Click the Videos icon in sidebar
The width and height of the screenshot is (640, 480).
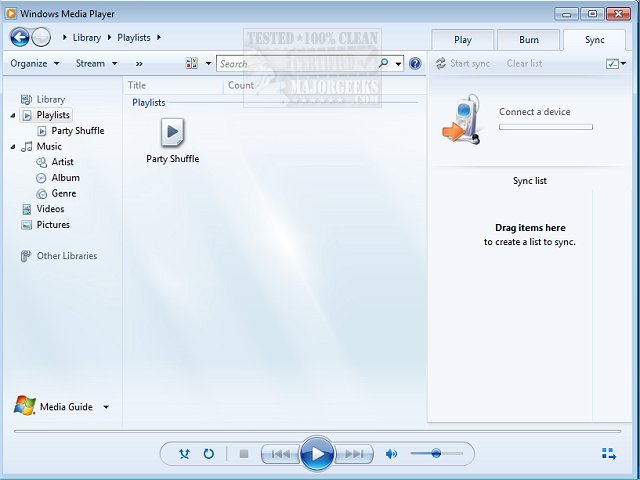27,209
